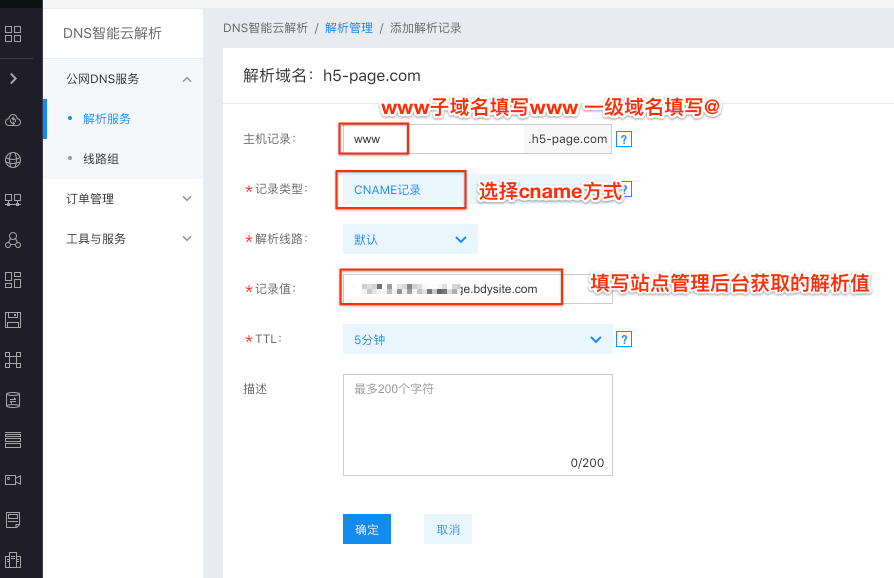The image size is (894, 578).
Task: Select 线路组 in the sidebar
Action: (x=100, y=159)
